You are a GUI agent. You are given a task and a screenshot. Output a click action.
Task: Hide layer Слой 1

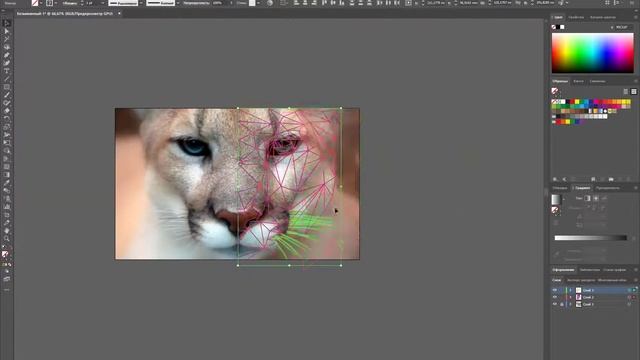click(x=554, y=304)
